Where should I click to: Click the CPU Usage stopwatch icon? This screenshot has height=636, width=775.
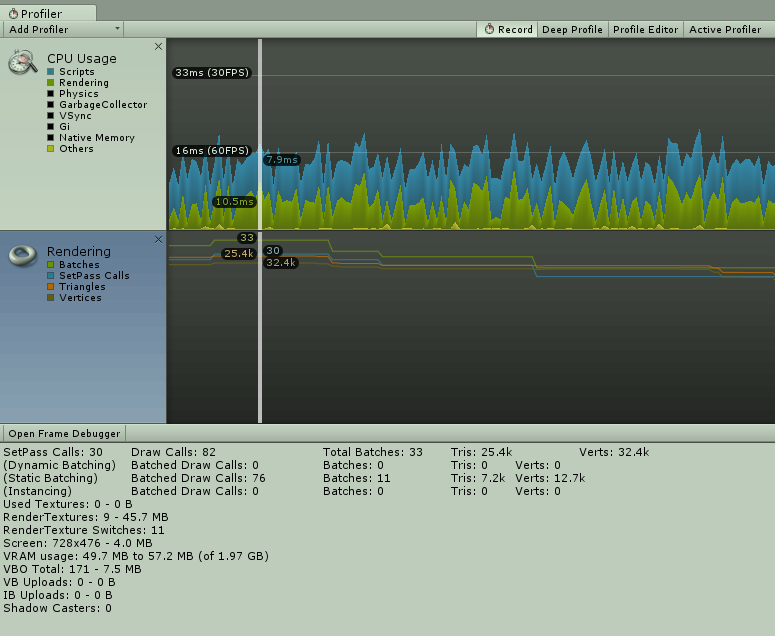(23, 62)
